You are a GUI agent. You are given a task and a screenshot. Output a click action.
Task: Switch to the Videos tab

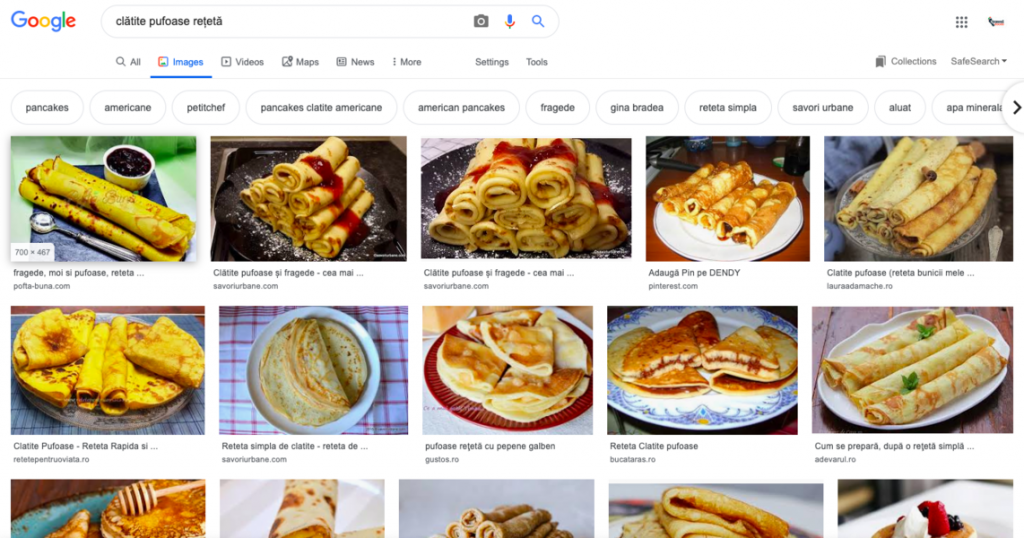(242, 62)
